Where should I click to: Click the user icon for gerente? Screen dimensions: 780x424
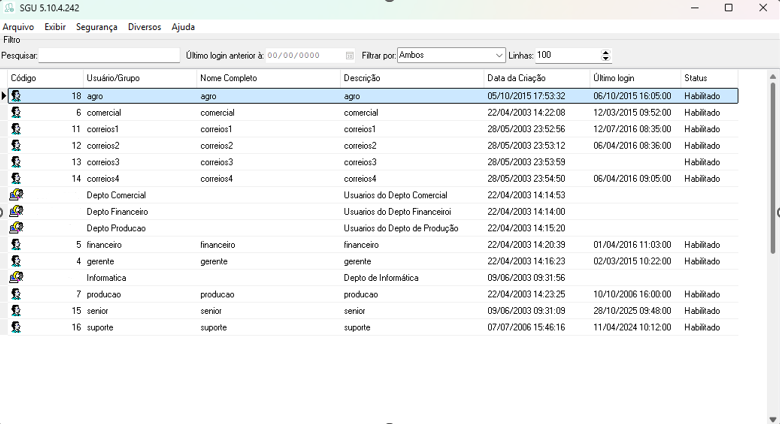[16, 261]
